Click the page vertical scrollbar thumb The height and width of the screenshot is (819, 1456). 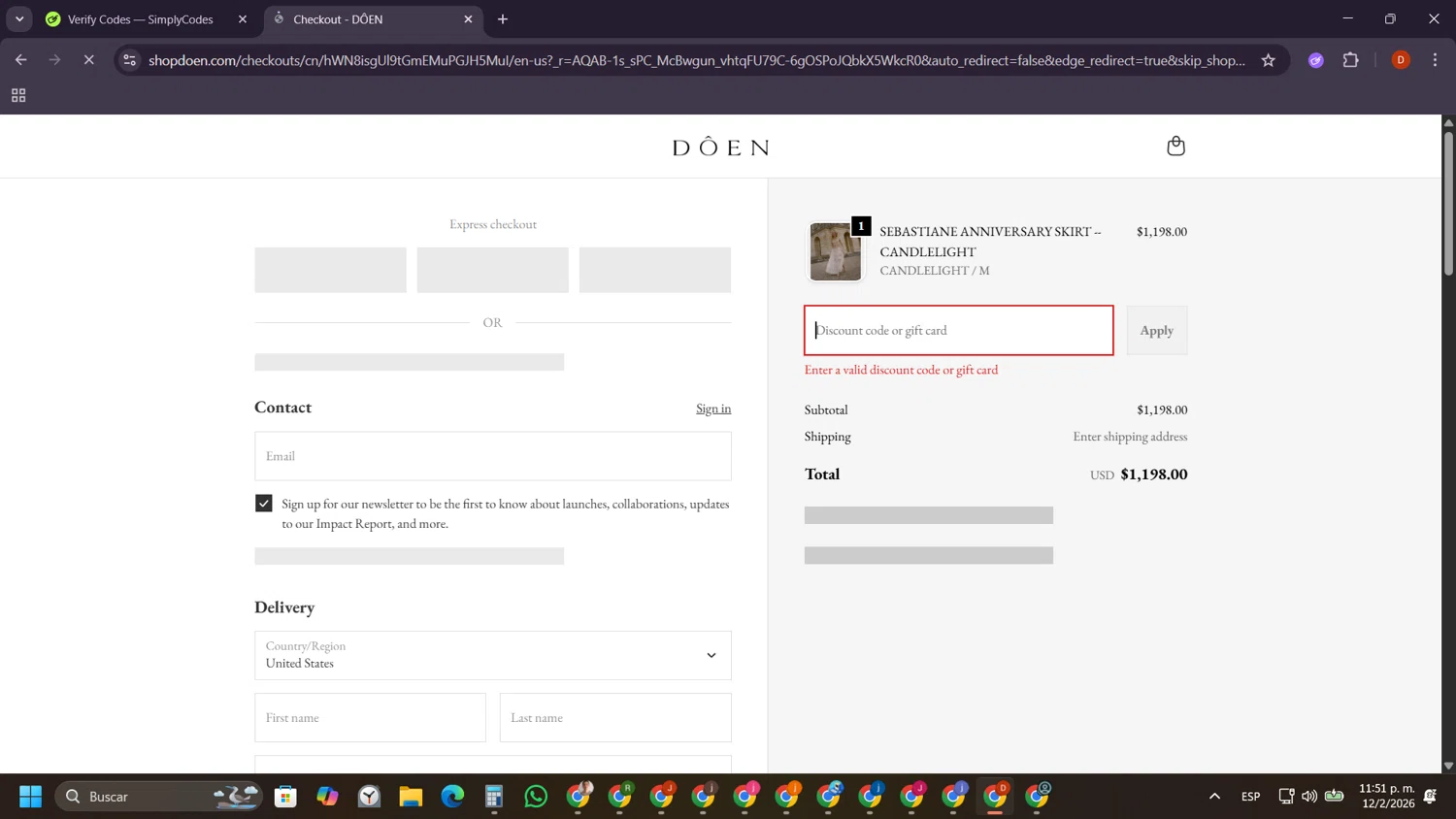click(x=1448, y=202)
